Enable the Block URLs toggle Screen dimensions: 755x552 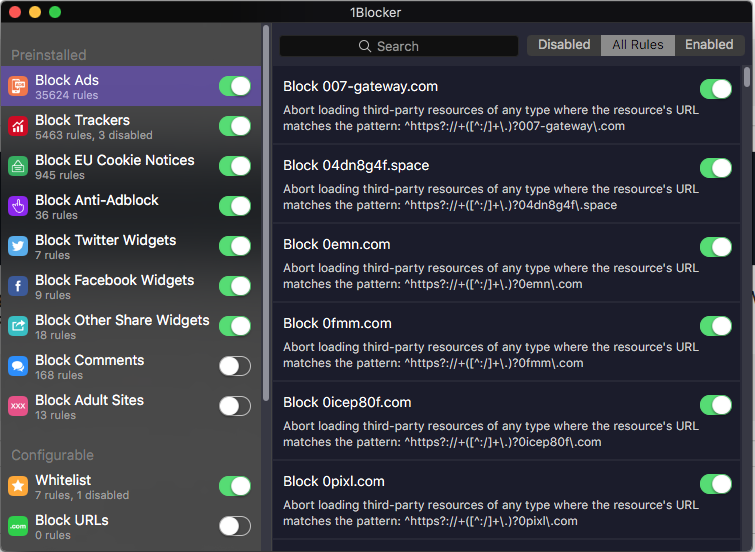(x=235, y=526)
